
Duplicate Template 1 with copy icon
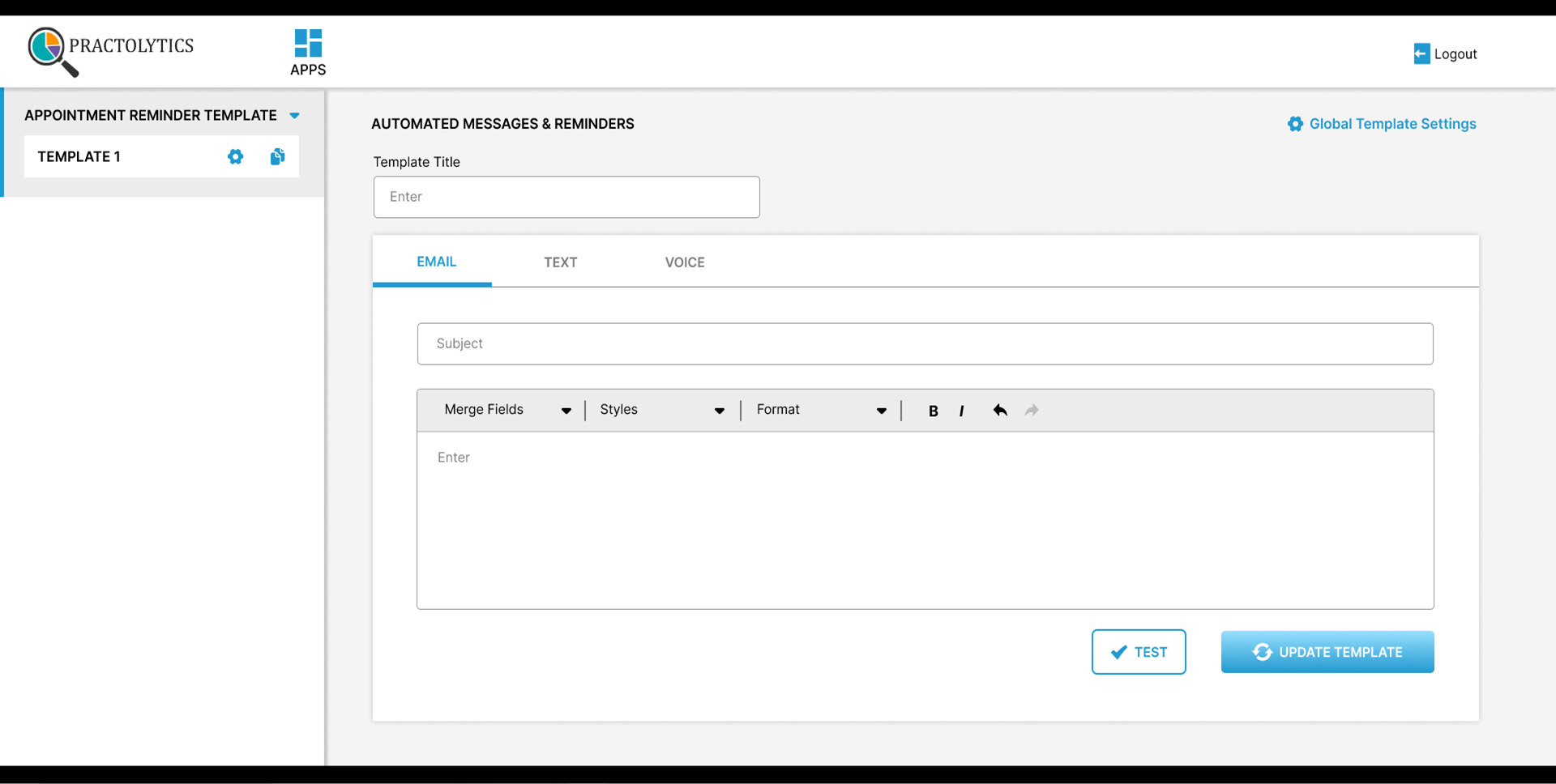point(277,157)
